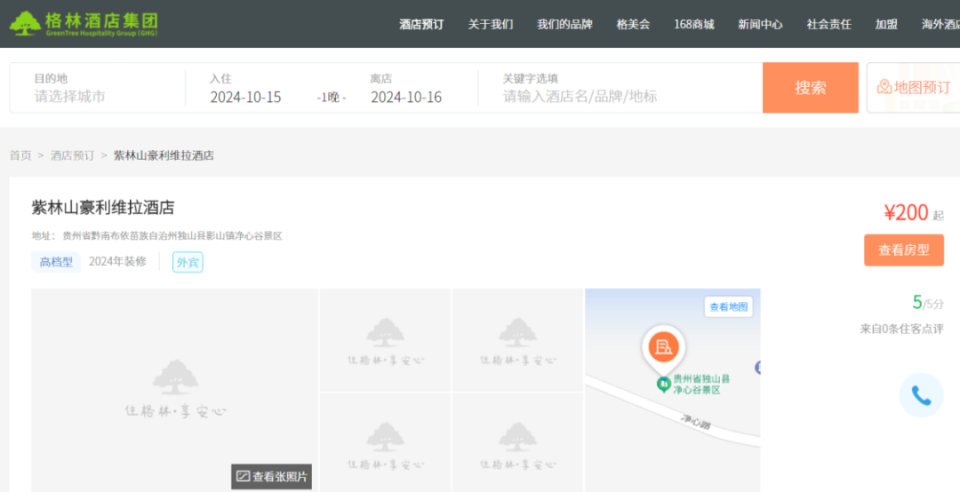Go to 酒店预订 breadcrumb link

[72, 155]
